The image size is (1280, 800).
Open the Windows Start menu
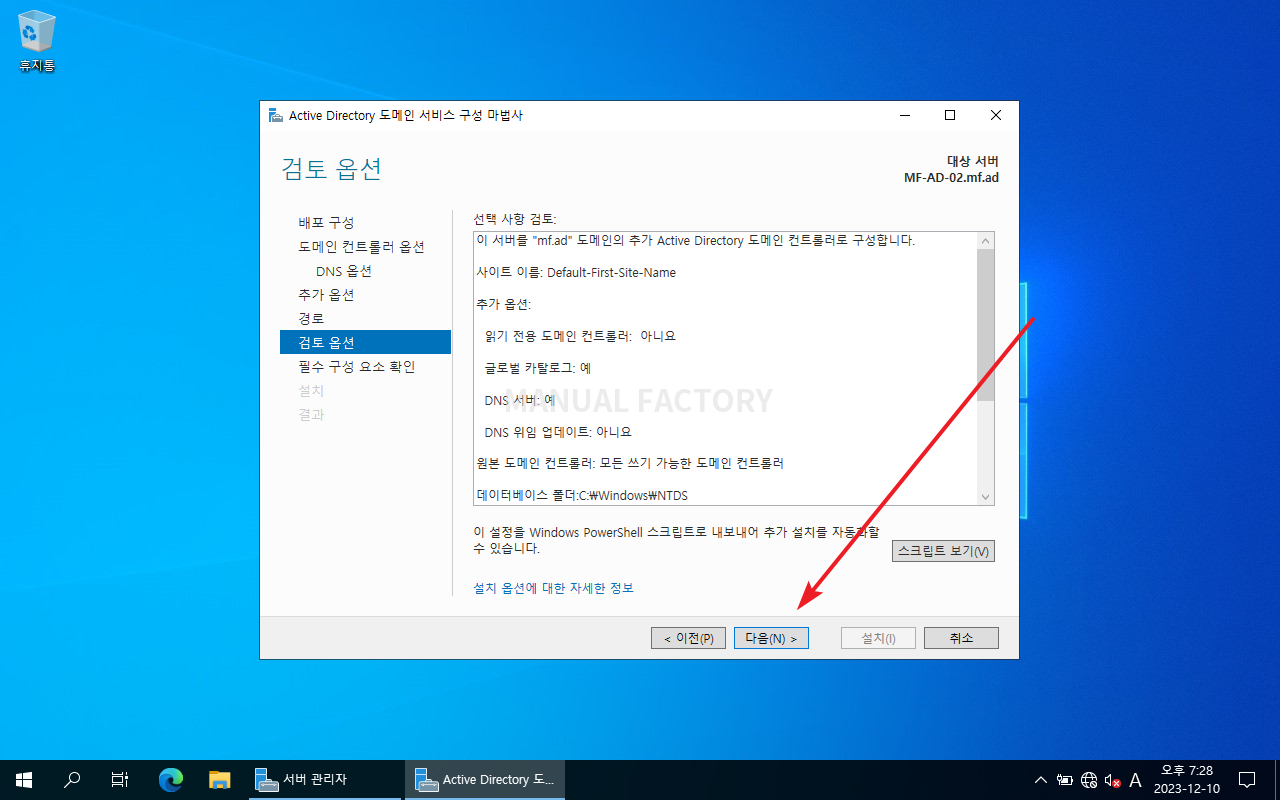24,780
